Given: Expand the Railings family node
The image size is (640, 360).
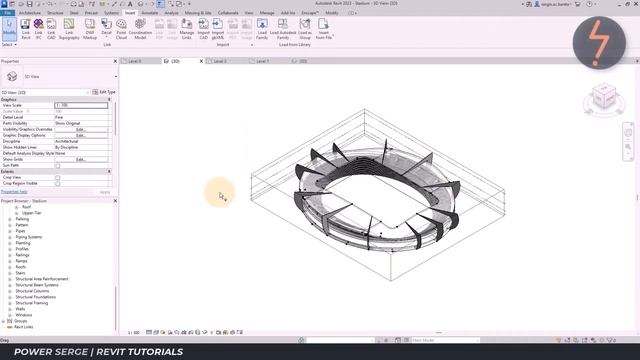Looking at the screenshot, I should click(10, 255).
